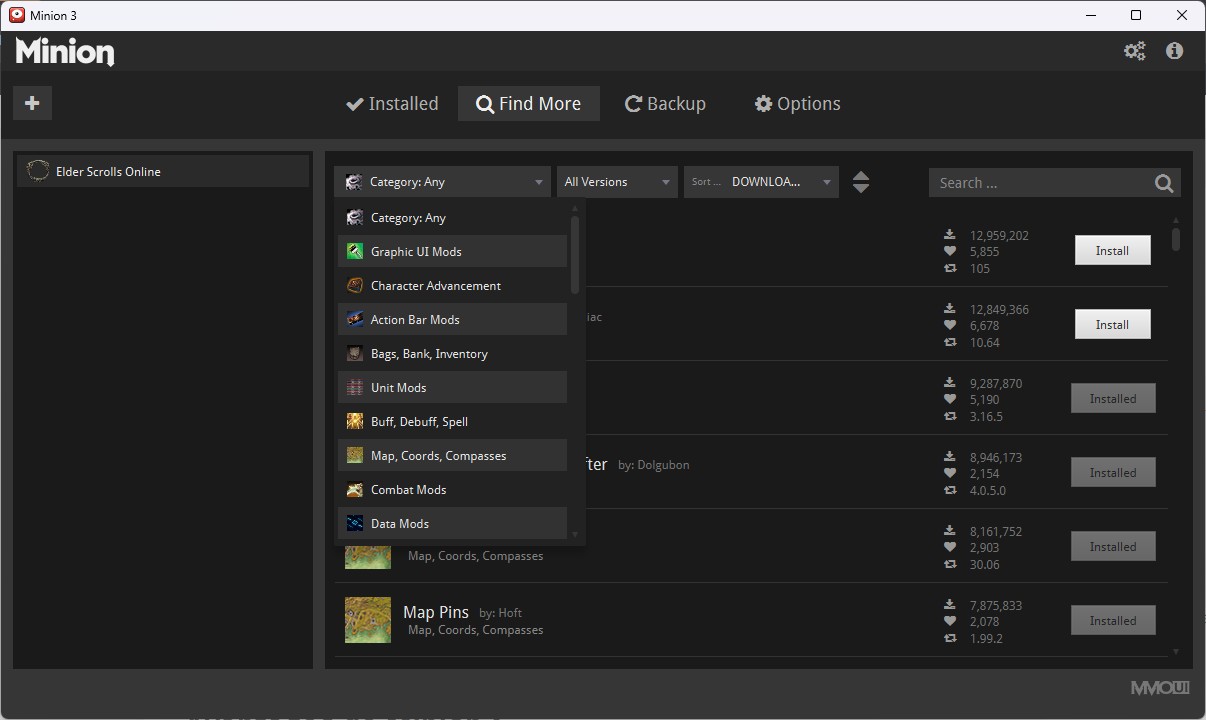Viewport: 1206px width, 720px height.
Task: Switch to the Backup tab
Action: coord(665,103)
